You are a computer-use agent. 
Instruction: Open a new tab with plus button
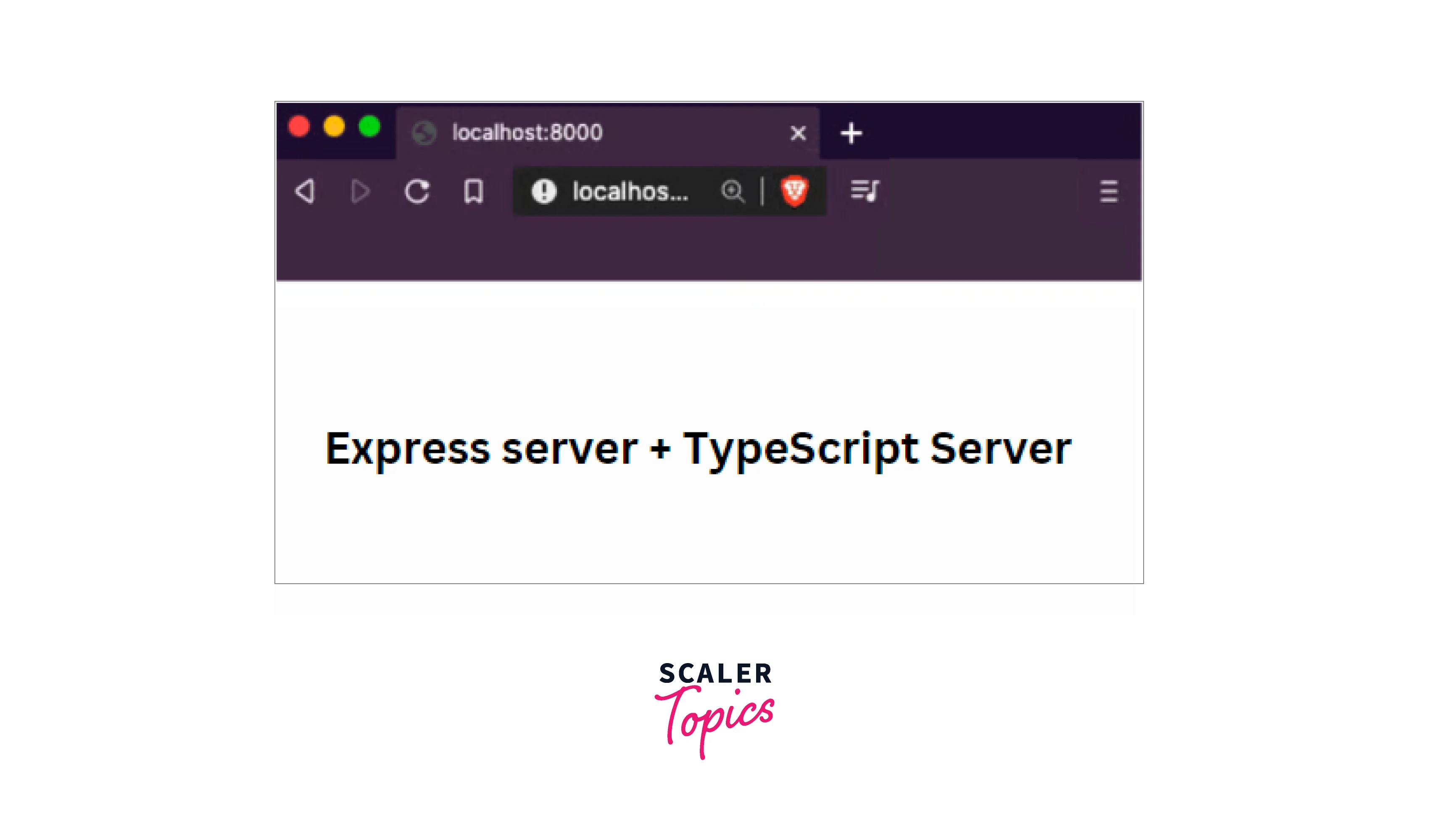851,133
